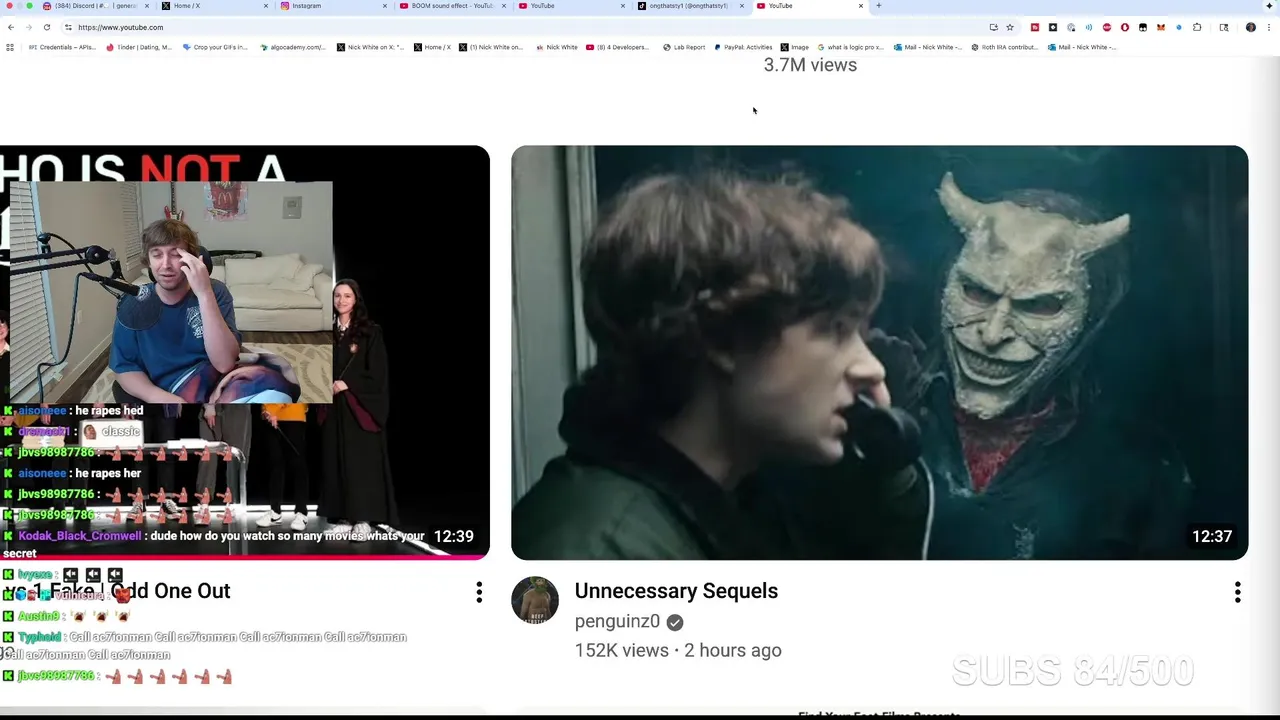The width and height of the screenshot is (1280, 720).
Task: Open Credentials – APIs bookmark
Action: (62, 47)
